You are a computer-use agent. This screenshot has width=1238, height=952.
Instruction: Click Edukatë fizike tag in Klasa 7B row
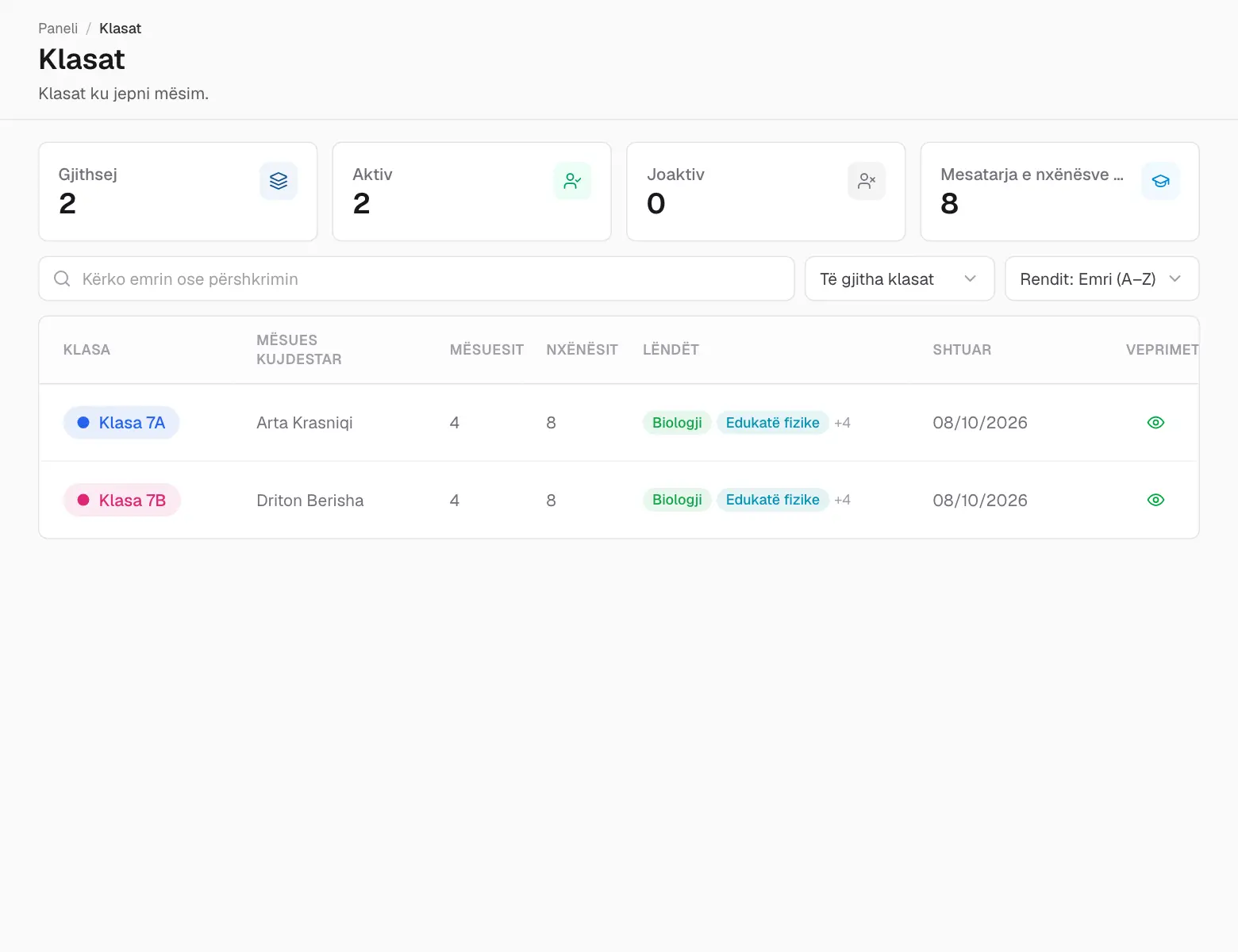point(772,500)
